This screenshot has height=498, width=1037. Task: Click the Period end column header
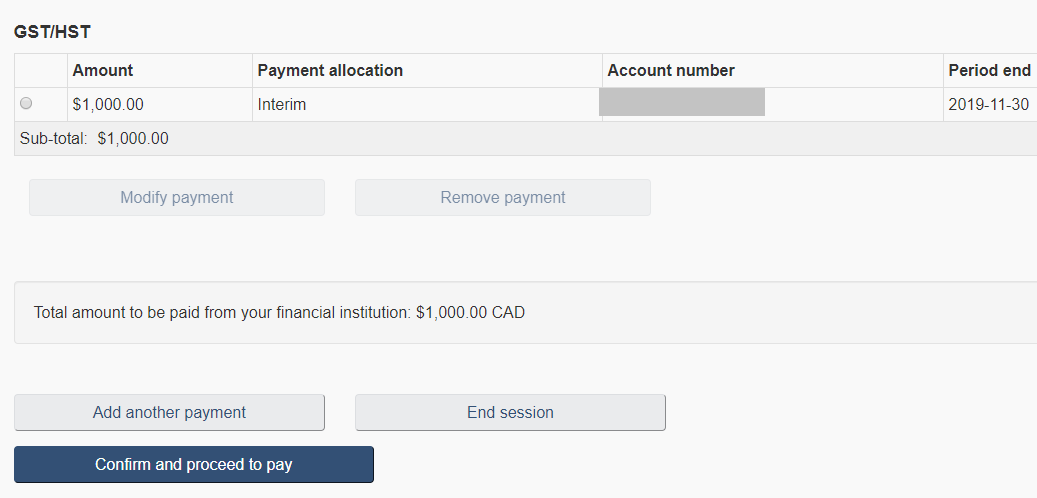[989, 70]
